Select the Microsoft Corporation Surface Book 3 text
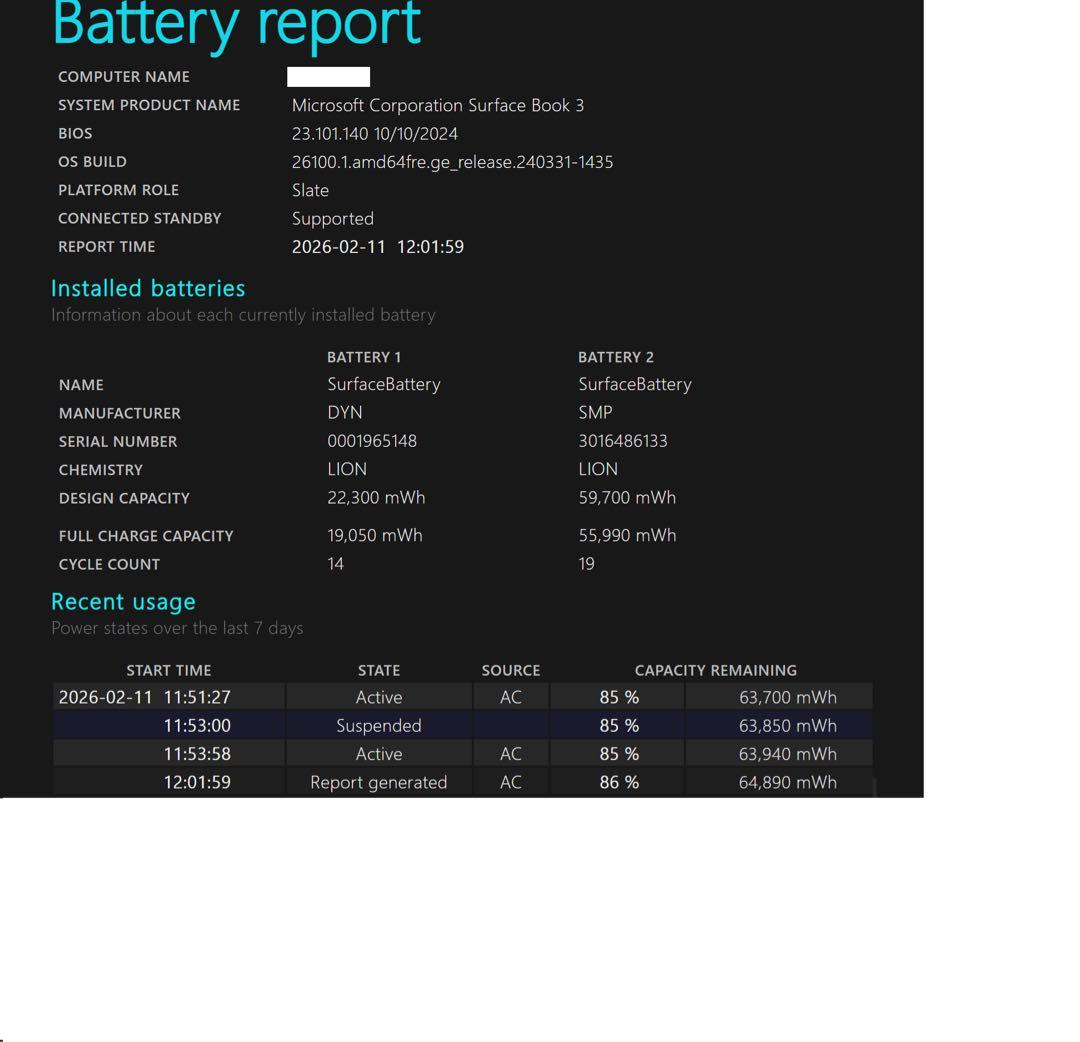Image resolution: width=1080 pixels, height=1042 pixels. coord(437,105)
